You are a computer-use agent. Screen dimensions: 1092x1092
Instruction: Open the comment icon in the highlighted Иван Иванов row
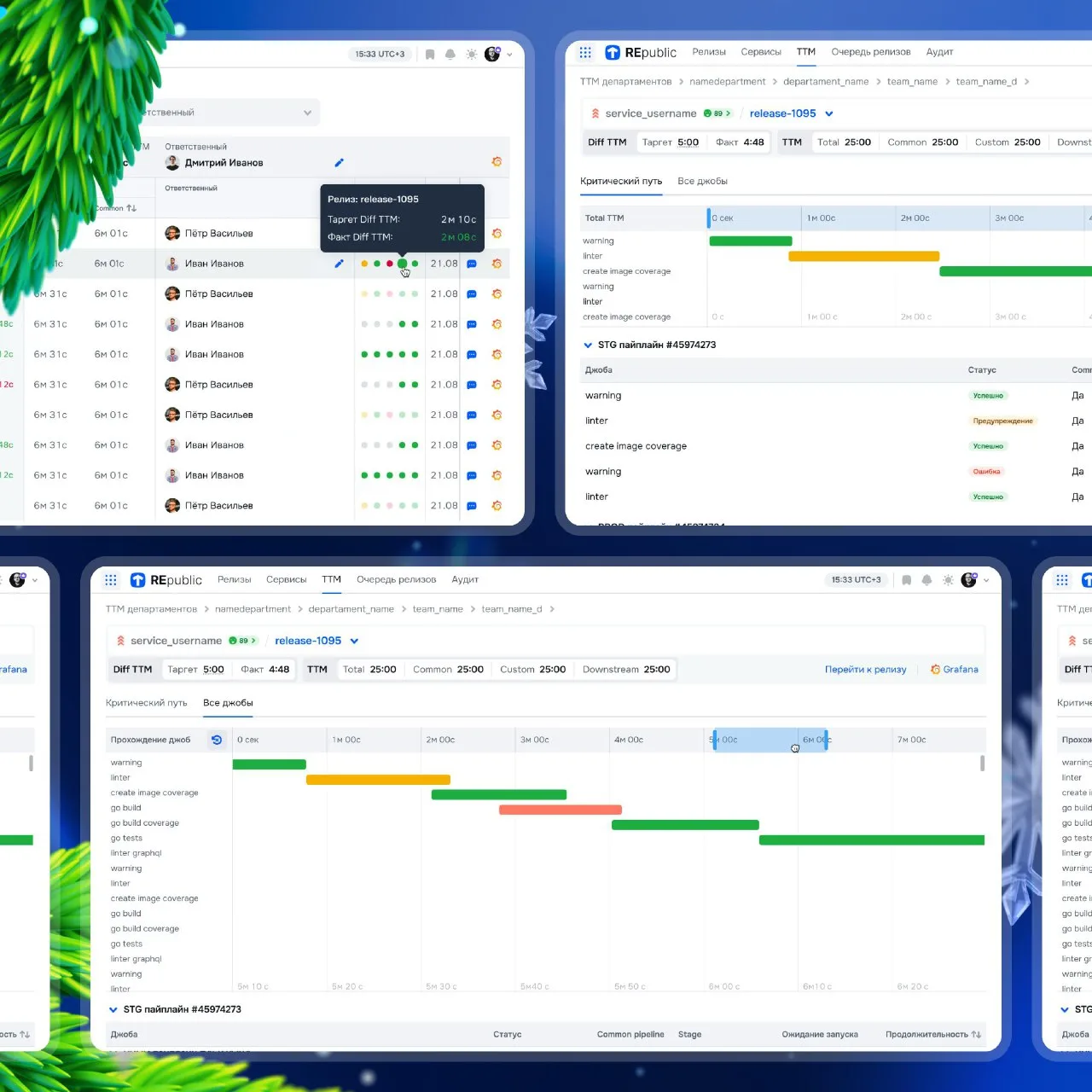pos(472,264)
